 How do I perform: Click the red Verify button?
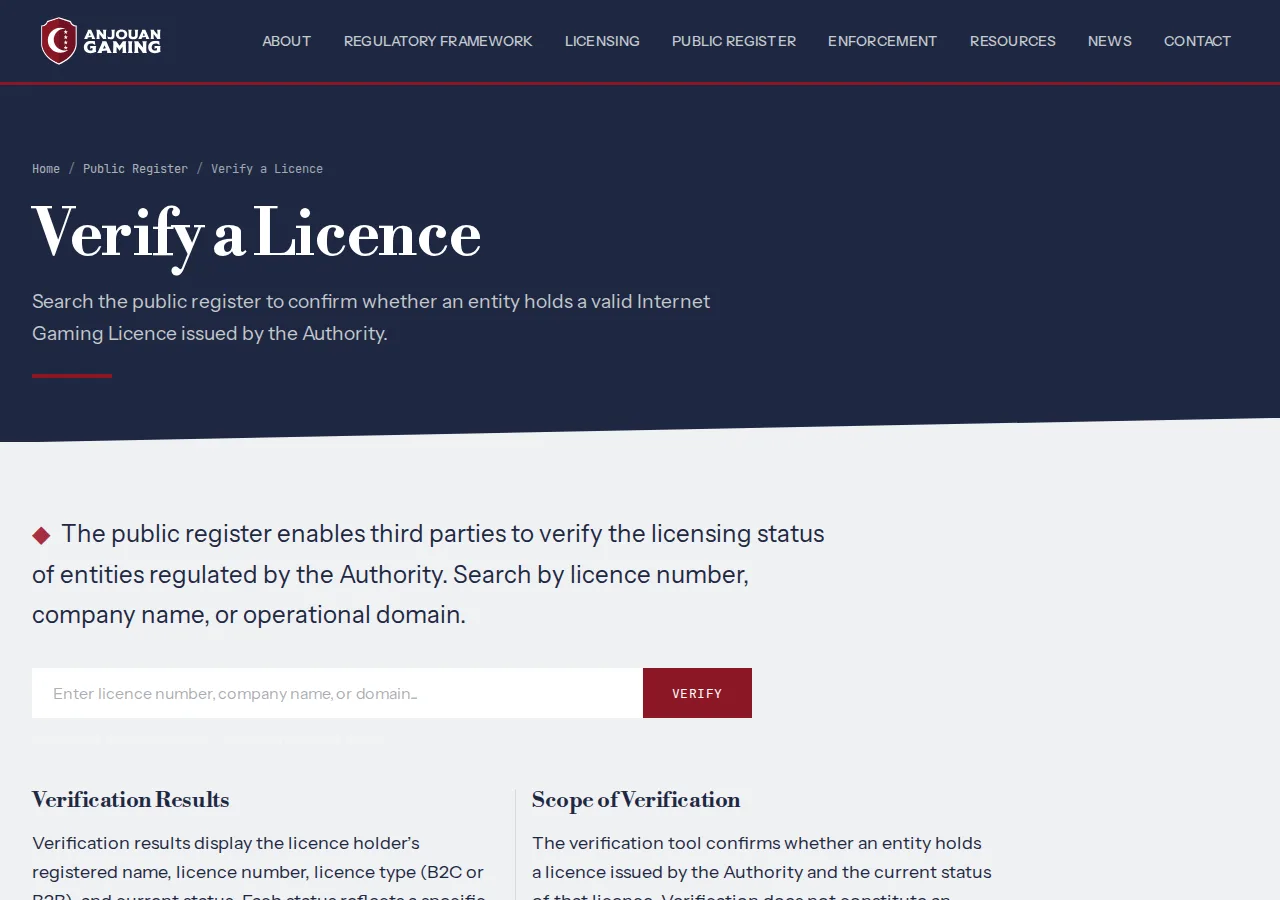[697, 693]
